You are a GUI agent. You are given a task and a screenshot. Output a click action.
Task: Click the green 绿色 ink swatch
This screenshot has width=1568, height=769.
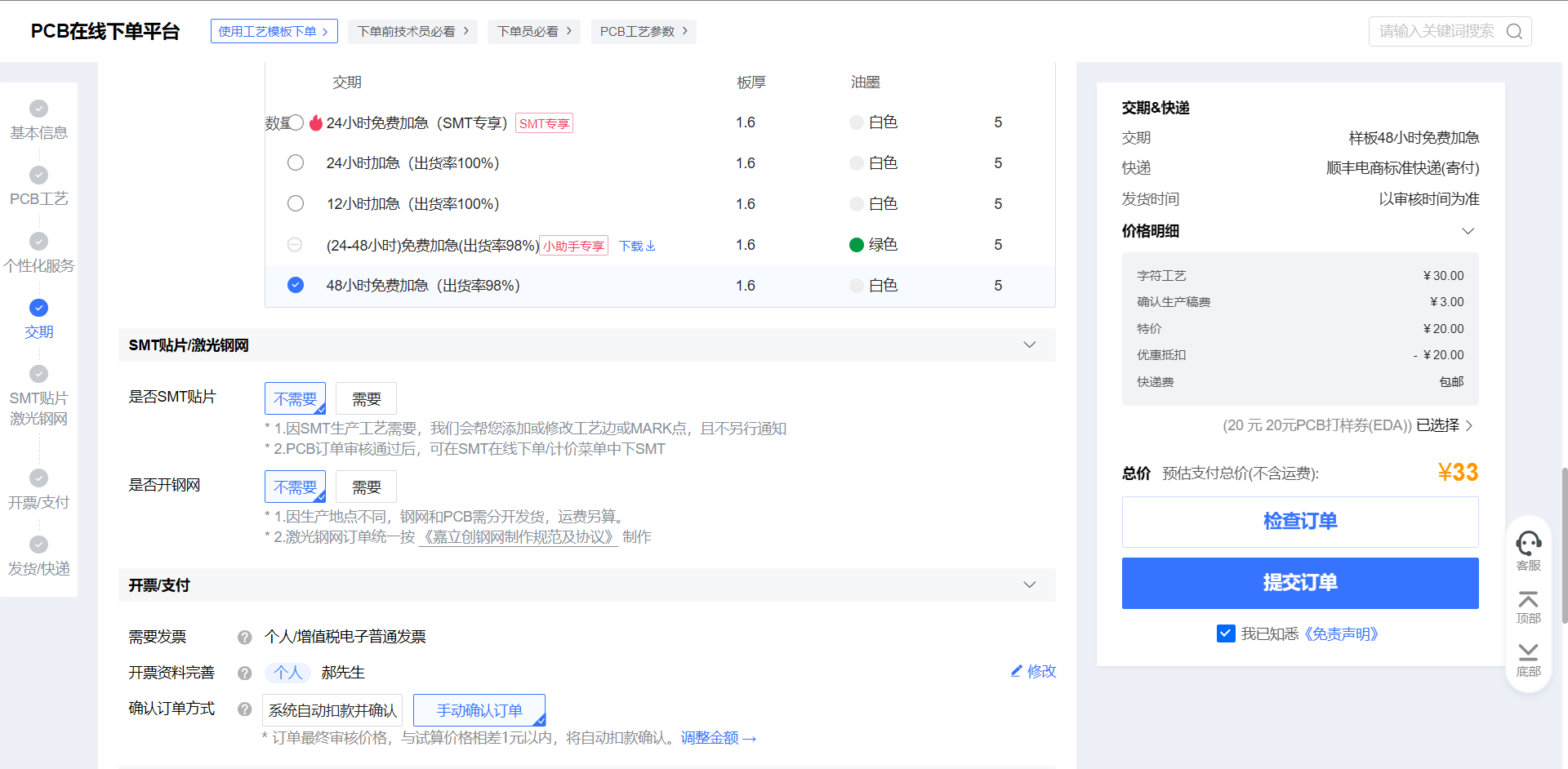pyautogui.click(x=857, y=245)
